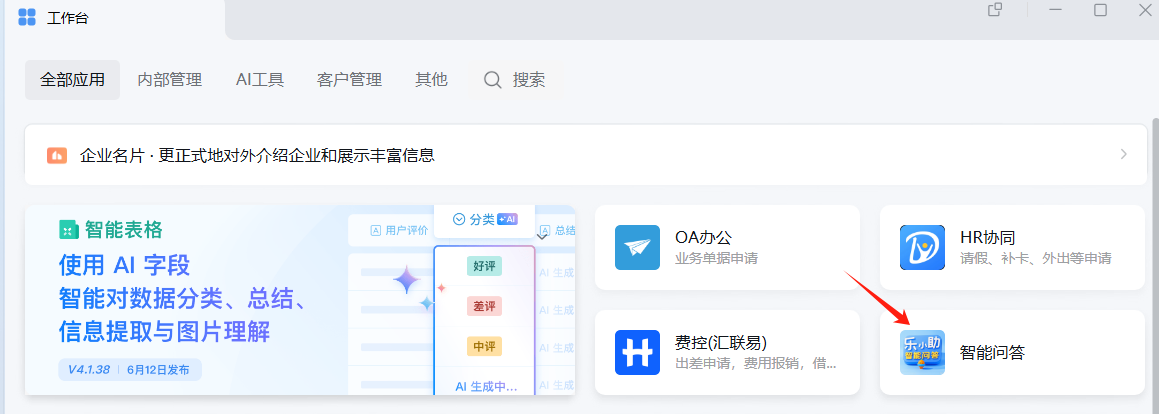Click the red 差评 tag
This screenshot has height=414, width=1159.
point(484,306)
